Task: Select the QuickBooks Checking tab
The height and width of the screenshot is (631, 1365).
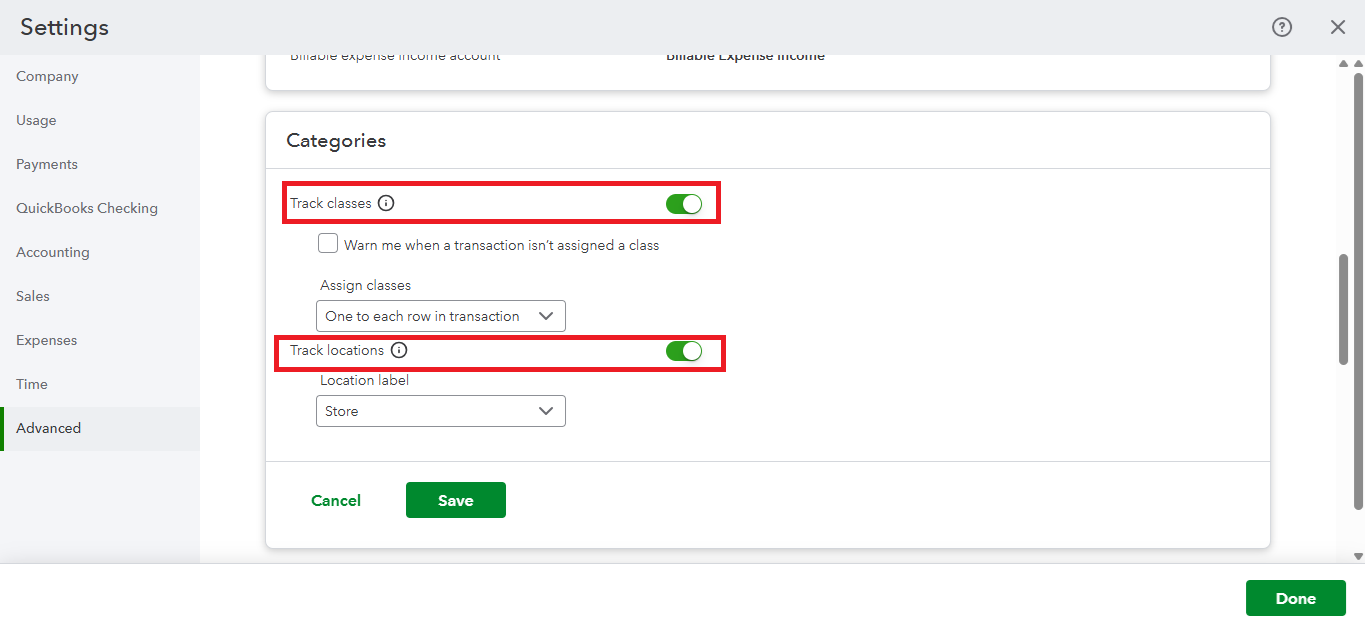Action: point(87,208)
